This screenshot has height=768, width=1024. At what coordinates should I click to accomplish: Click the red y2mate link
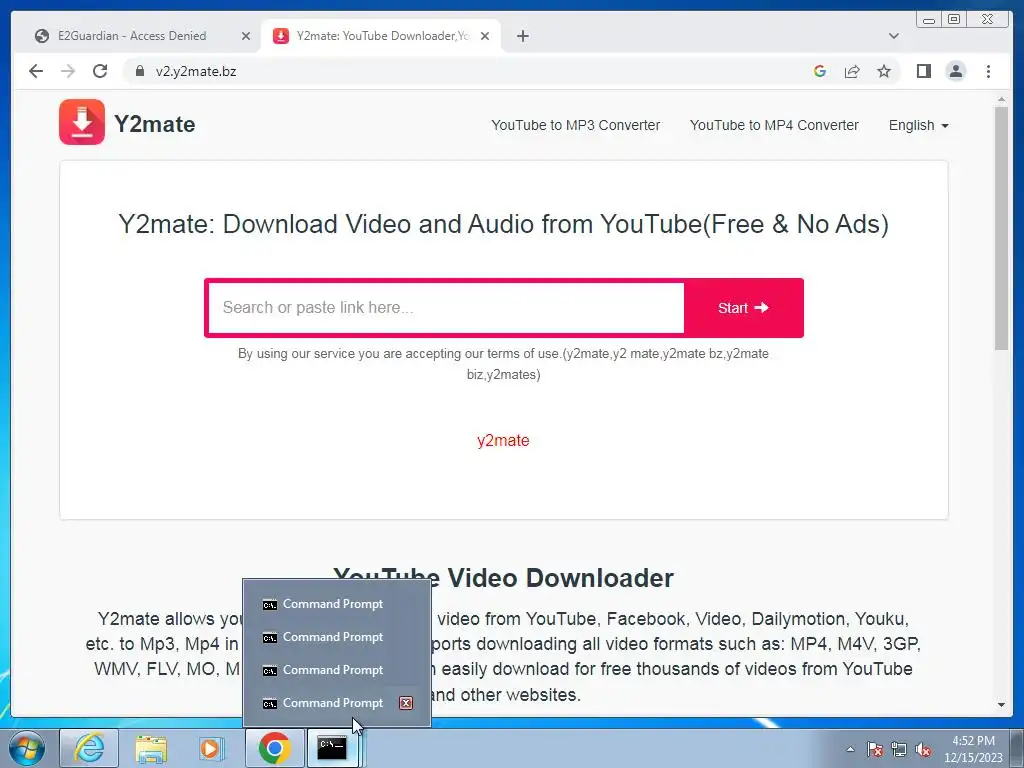pyautogui.click(x=503, y=441)
